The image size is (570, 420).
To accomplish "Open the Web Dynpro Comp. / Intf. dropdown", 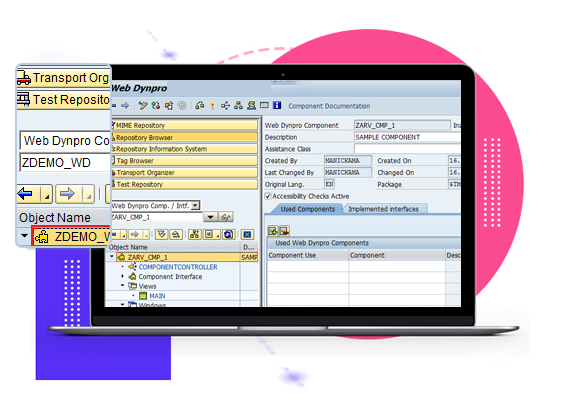I will [x=196, y=205].
